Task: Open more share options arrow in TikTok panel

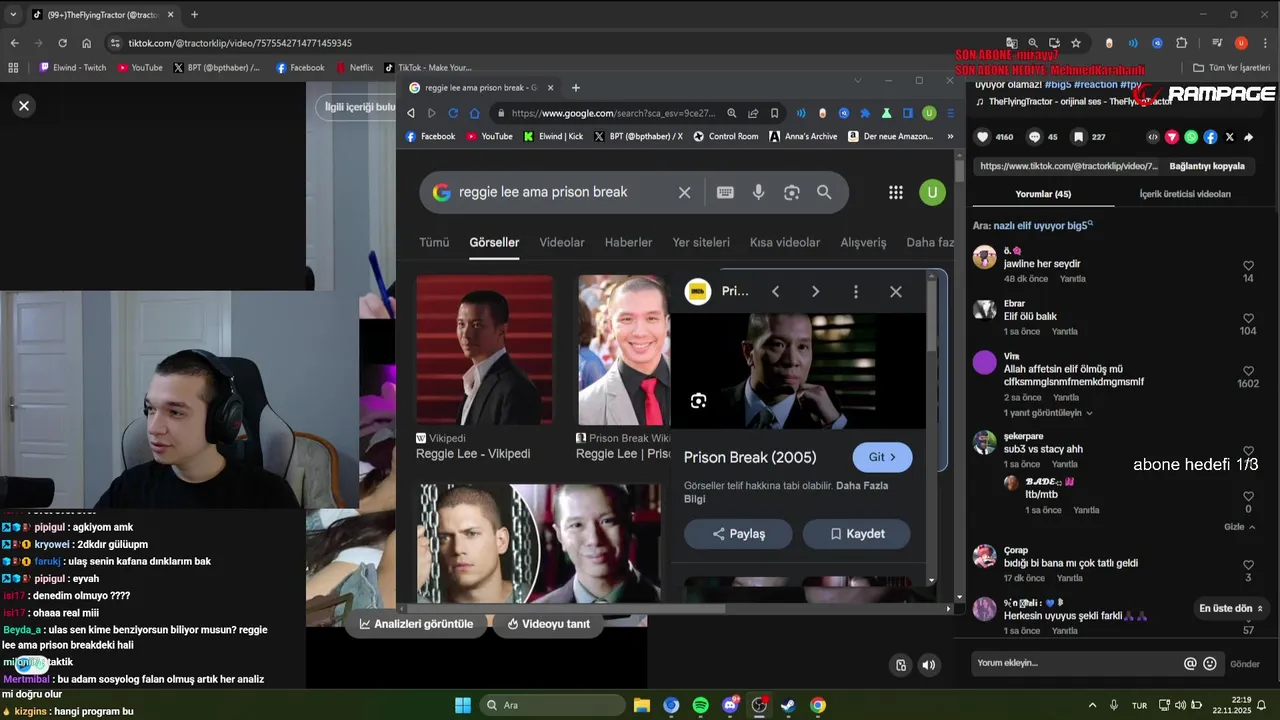Action: tap(1248, 137)
